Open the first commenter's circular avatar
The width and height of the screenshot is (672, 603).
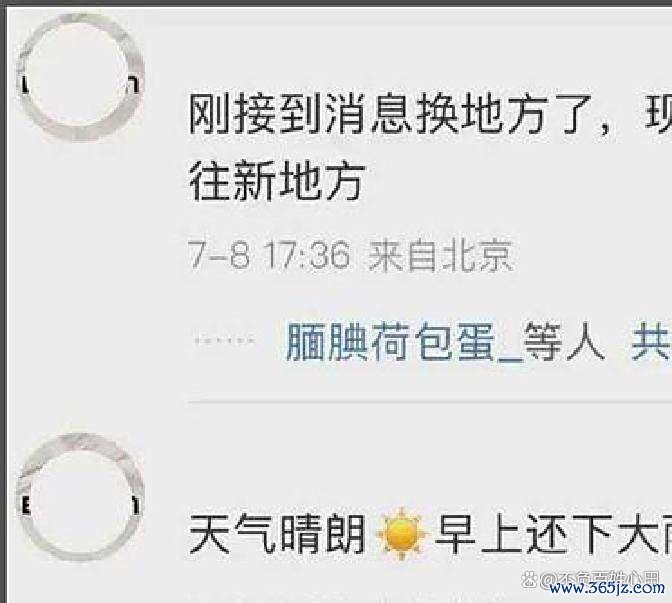80,78
